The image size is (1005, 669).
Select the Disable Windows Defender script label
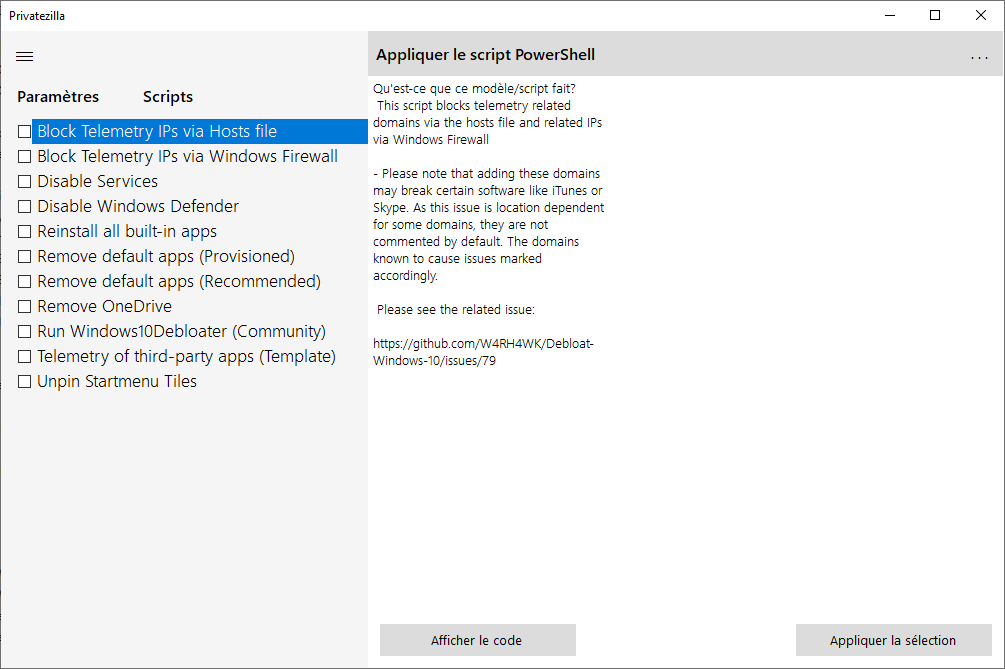(138, 206)
